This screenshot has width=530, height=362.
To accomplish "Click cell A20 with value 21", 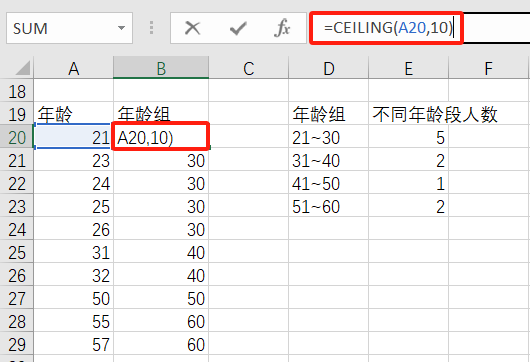I will point(74,136).
